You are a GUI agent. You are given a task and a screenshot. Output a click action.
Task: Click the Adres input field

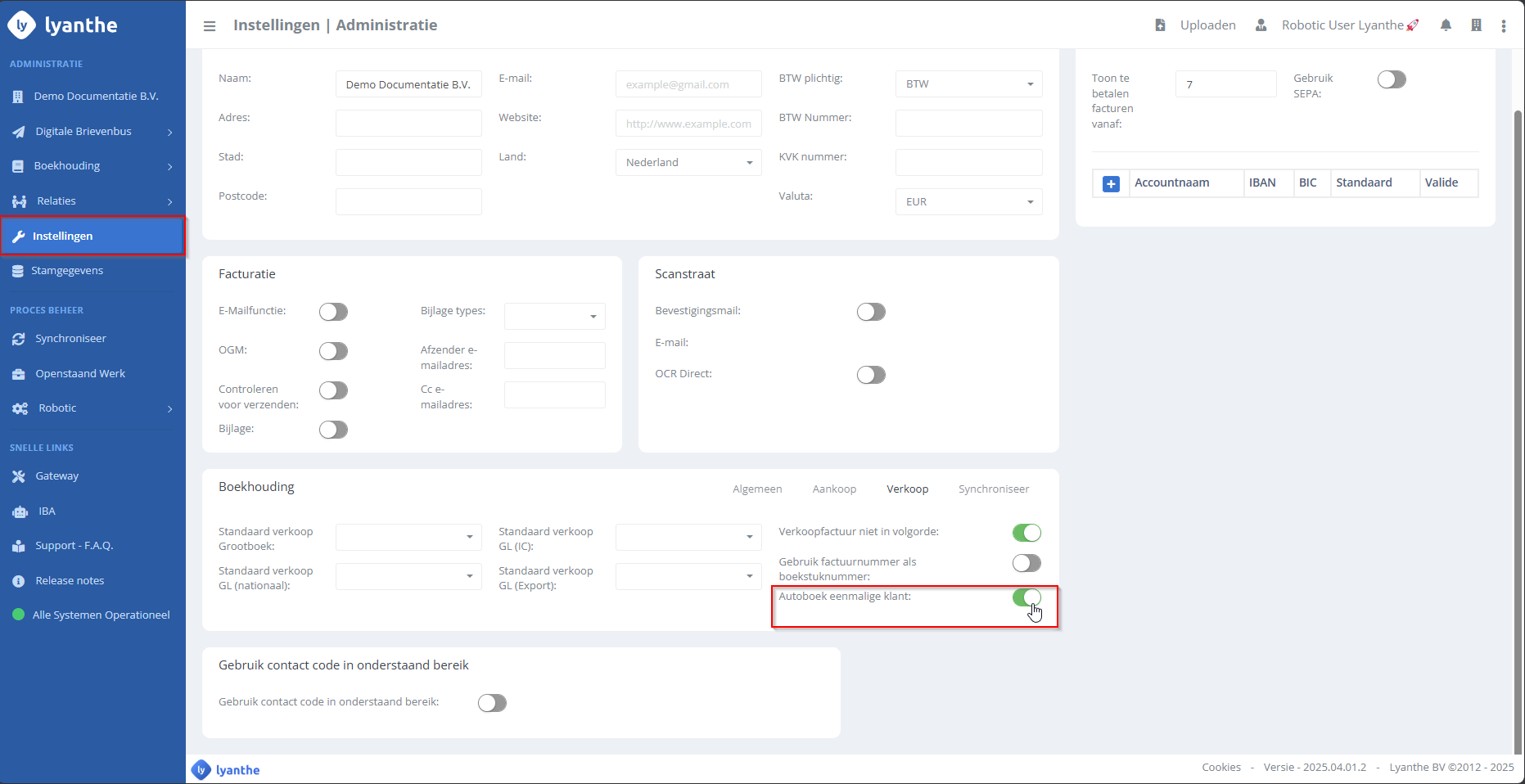click(x=408, y=124)
